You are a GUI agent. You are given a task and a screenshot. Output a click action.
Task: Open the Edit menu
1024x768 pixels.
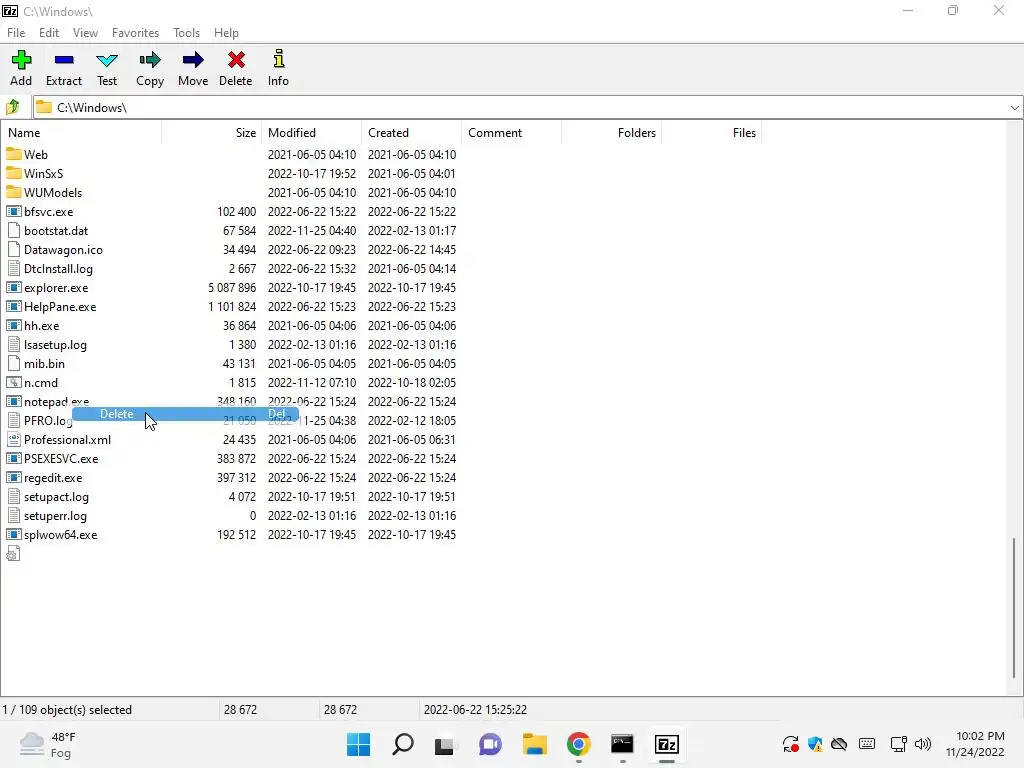(49, 33)
